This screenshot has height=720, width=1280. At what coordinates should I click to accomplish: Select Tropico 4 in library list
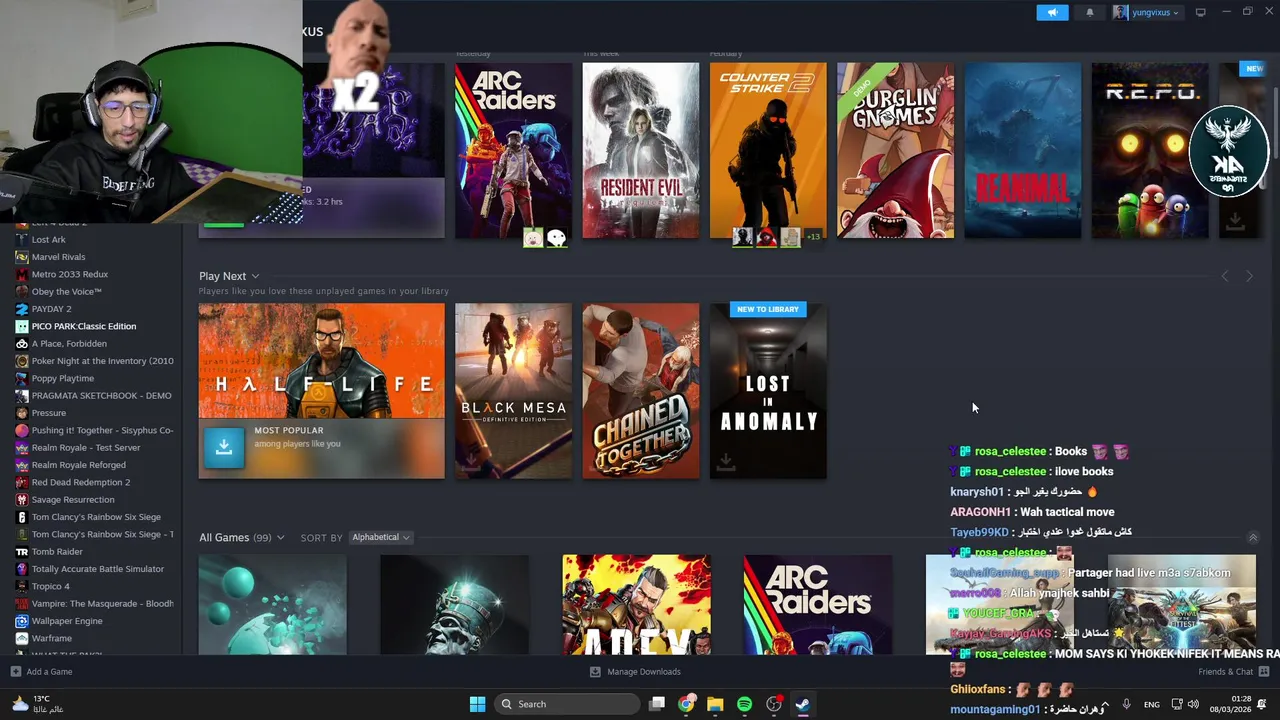click(50, 586)
